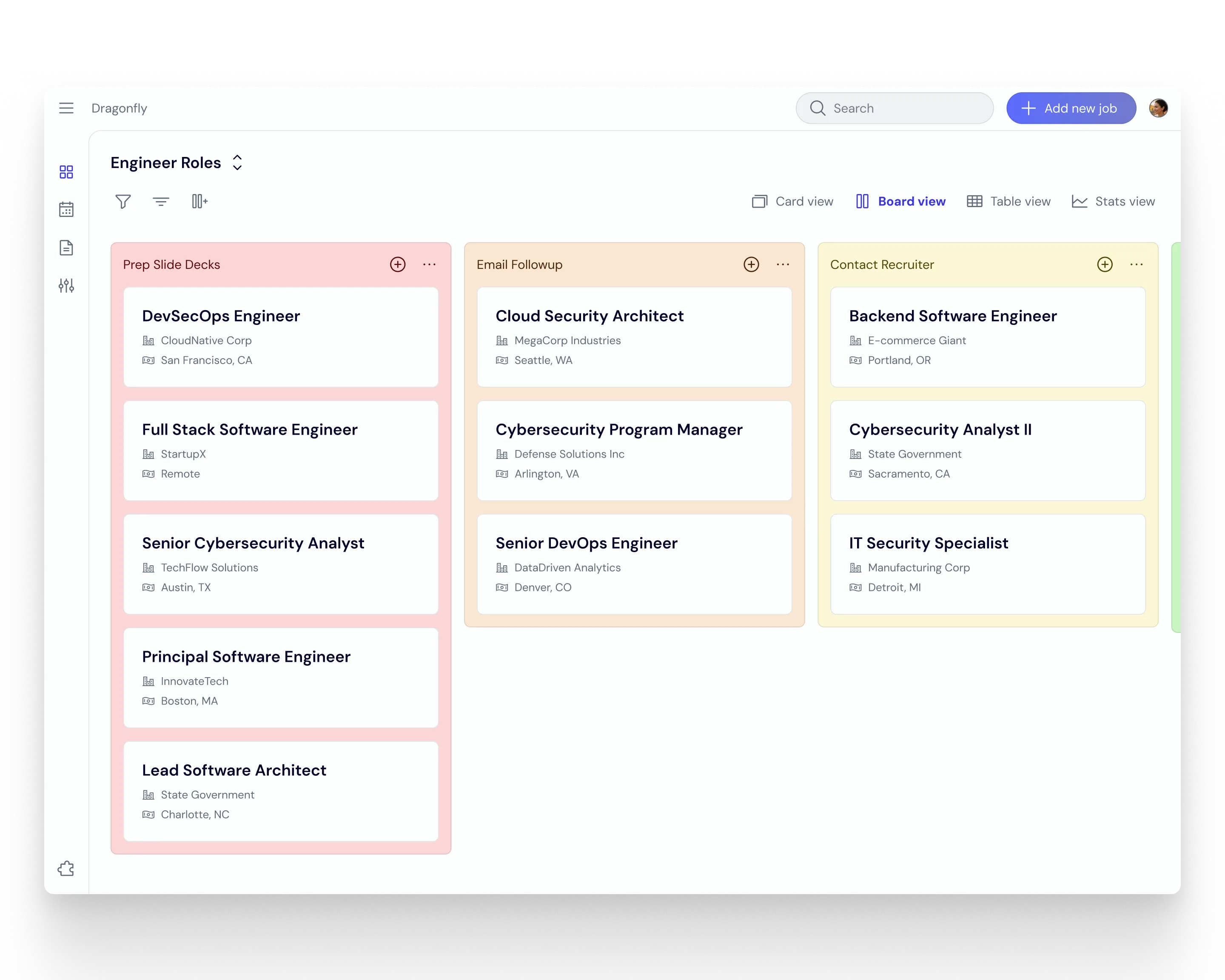The width and height of the screenshot is (1225, 980).
Task: Click the integrations puzzle icon at bottom left
Action: point(66,868)
